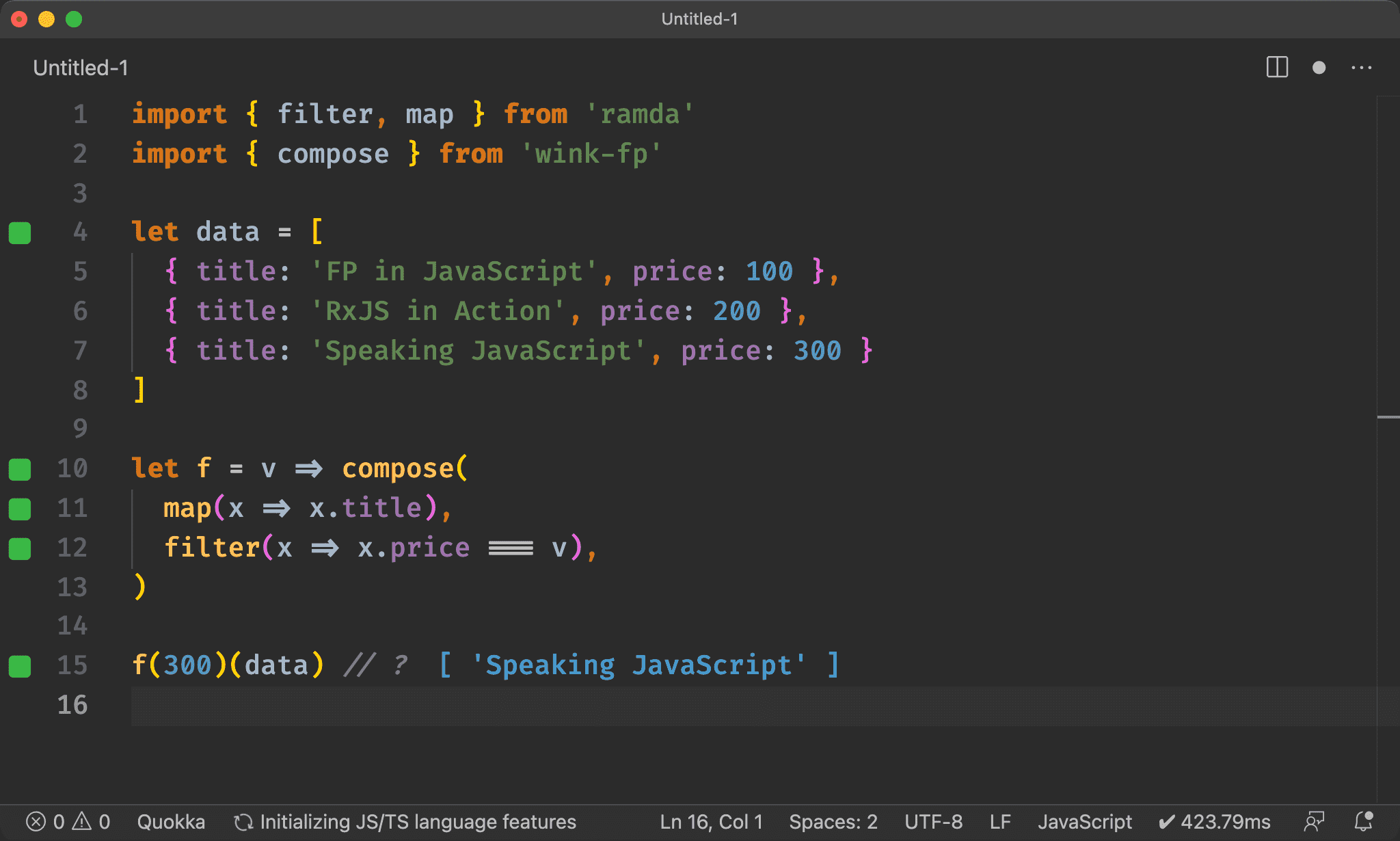Click the filter( call on line 12
Screen dimensions: 1400x841
pos(219,548)
